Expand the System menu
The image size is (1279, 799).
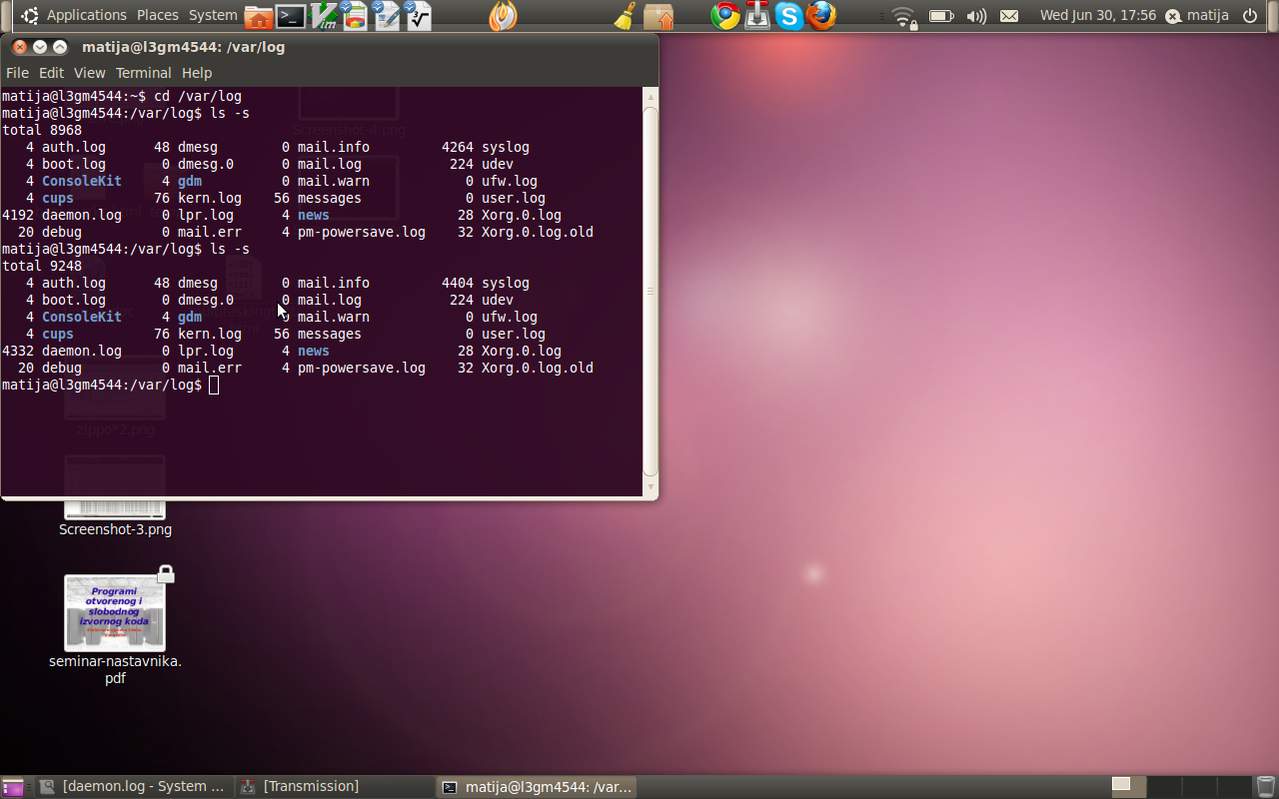click(213, 15)
